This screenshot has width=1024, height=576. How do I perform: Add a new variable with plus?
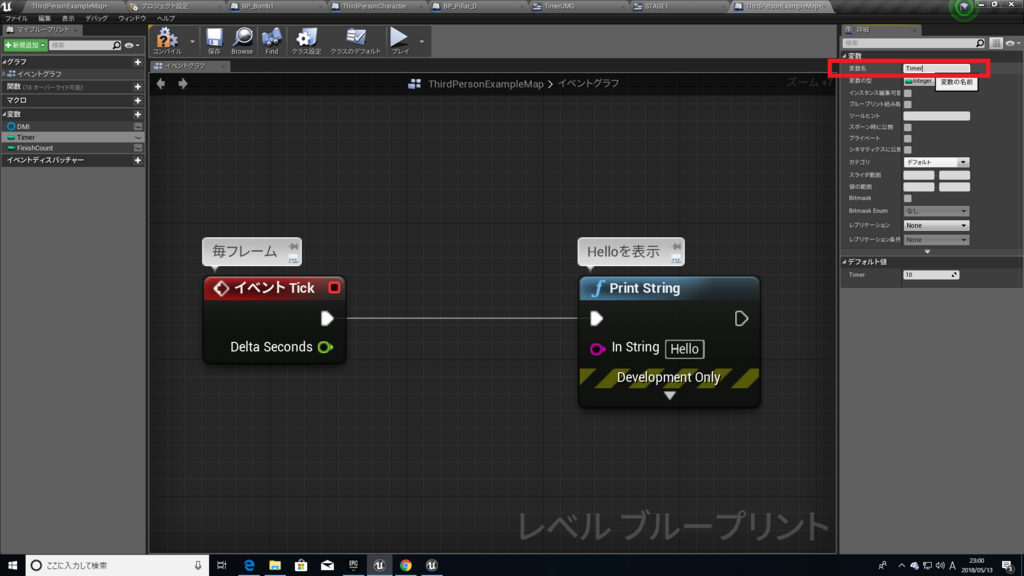(138, 114)
